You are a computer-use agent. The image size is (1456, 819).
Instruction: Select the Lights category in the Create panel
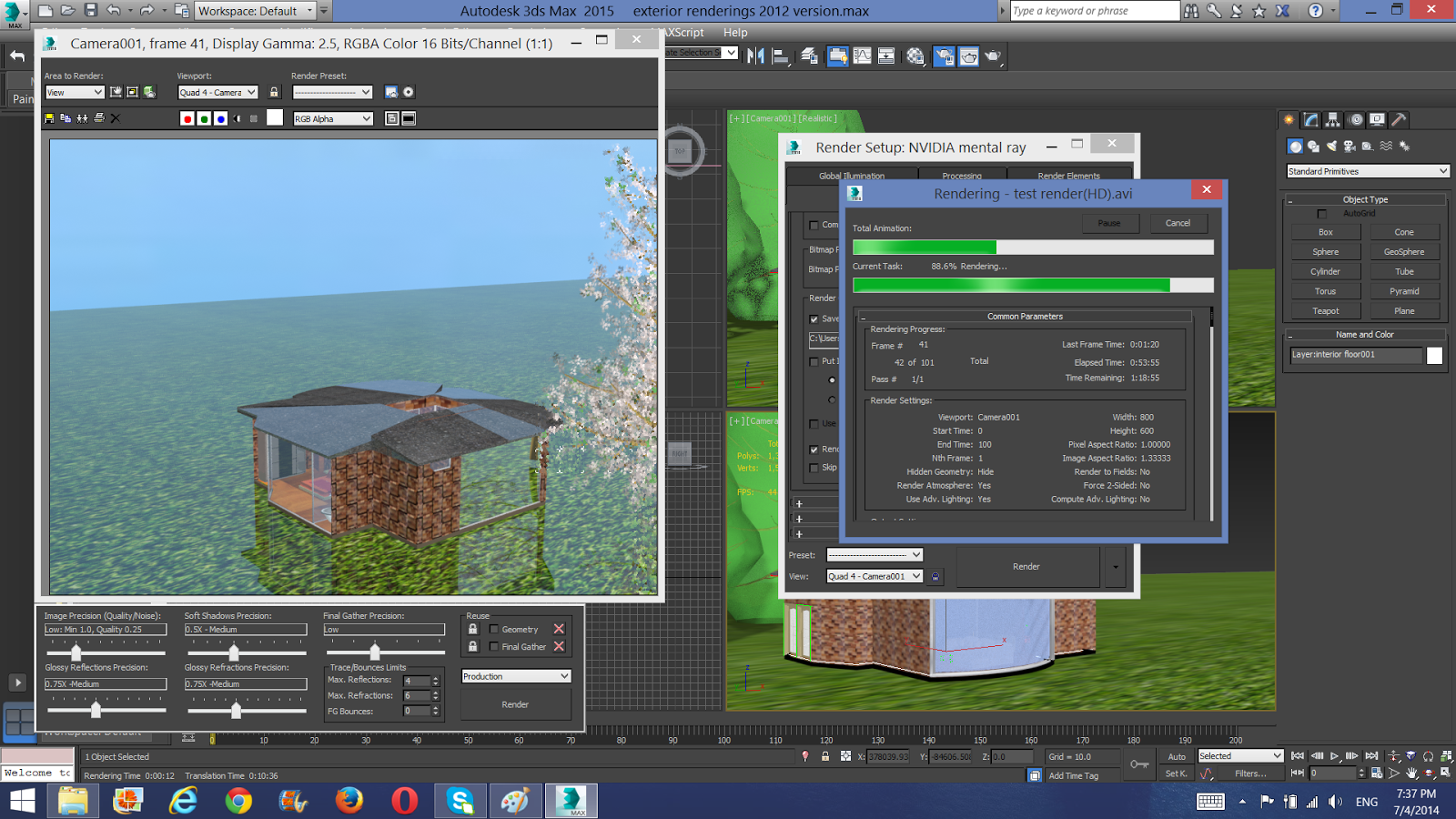1331,146
